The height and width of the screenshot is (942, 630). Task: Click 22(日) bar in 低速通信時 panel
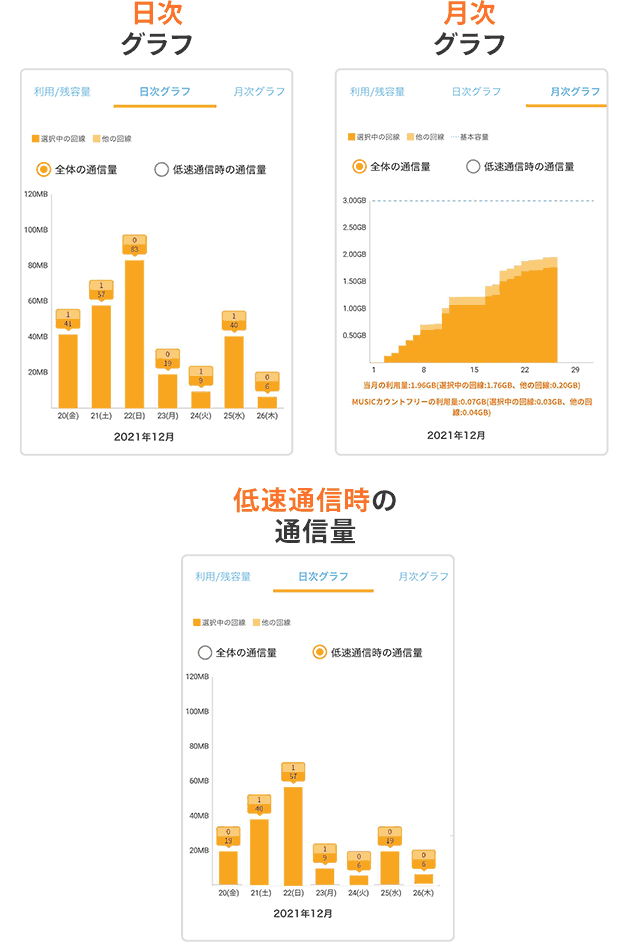coord(293,836)
